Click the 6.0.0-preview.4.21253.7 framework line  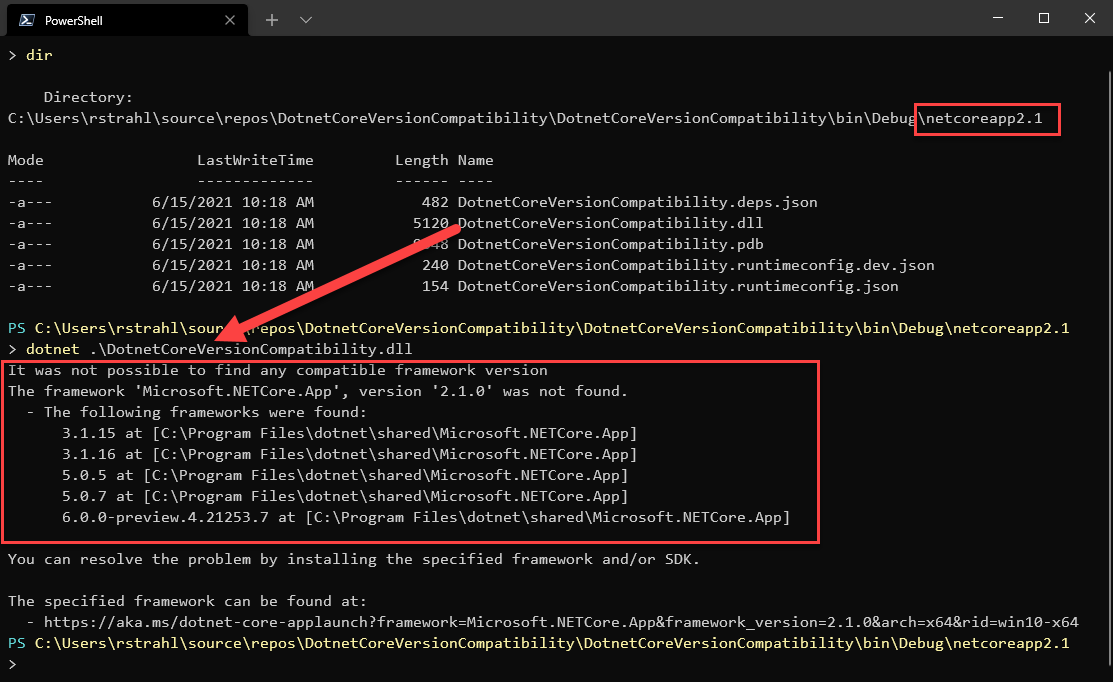[x=424, y=517]
